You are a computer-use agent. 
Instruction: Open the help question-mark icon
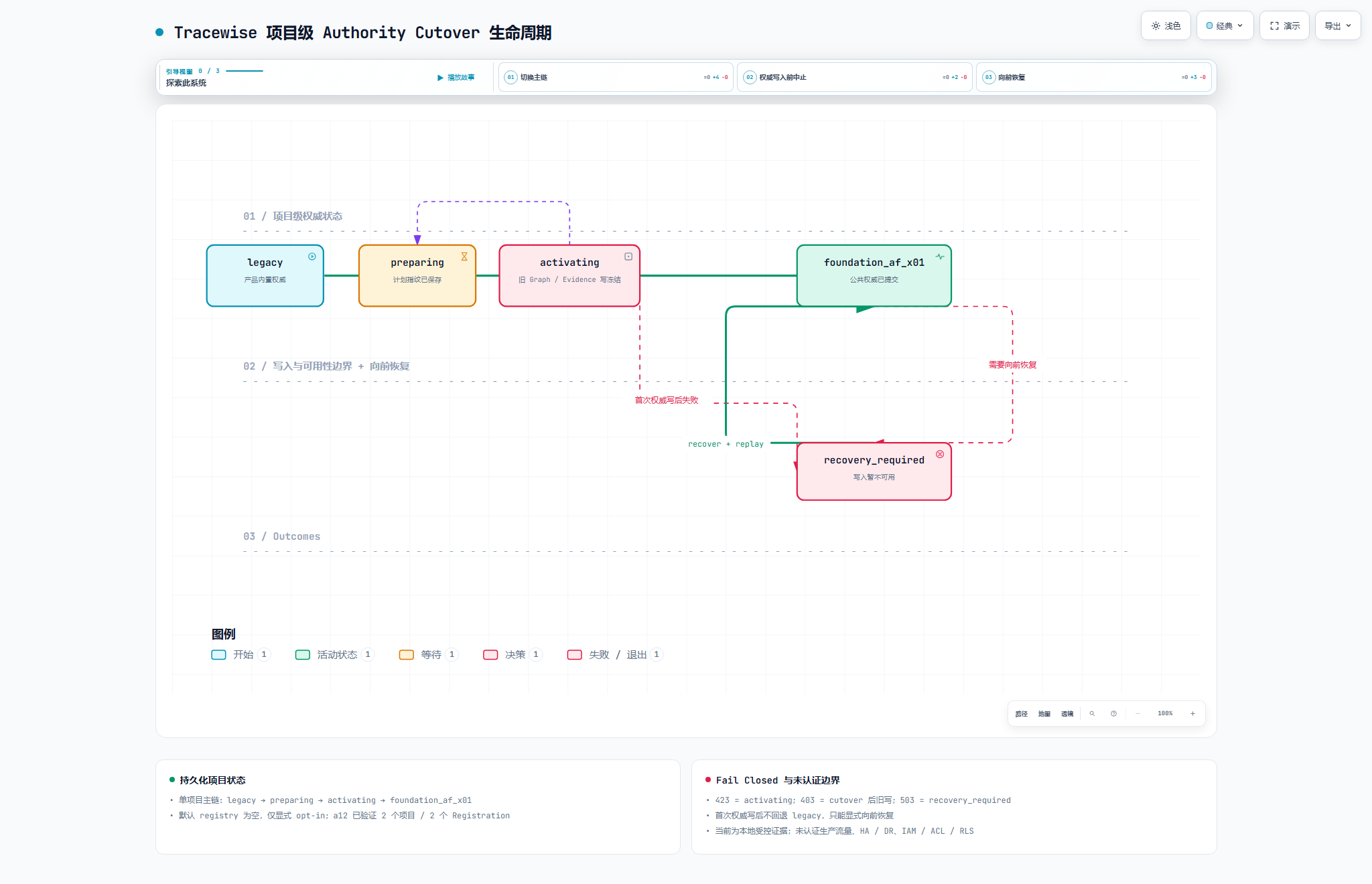point(1113,714)
